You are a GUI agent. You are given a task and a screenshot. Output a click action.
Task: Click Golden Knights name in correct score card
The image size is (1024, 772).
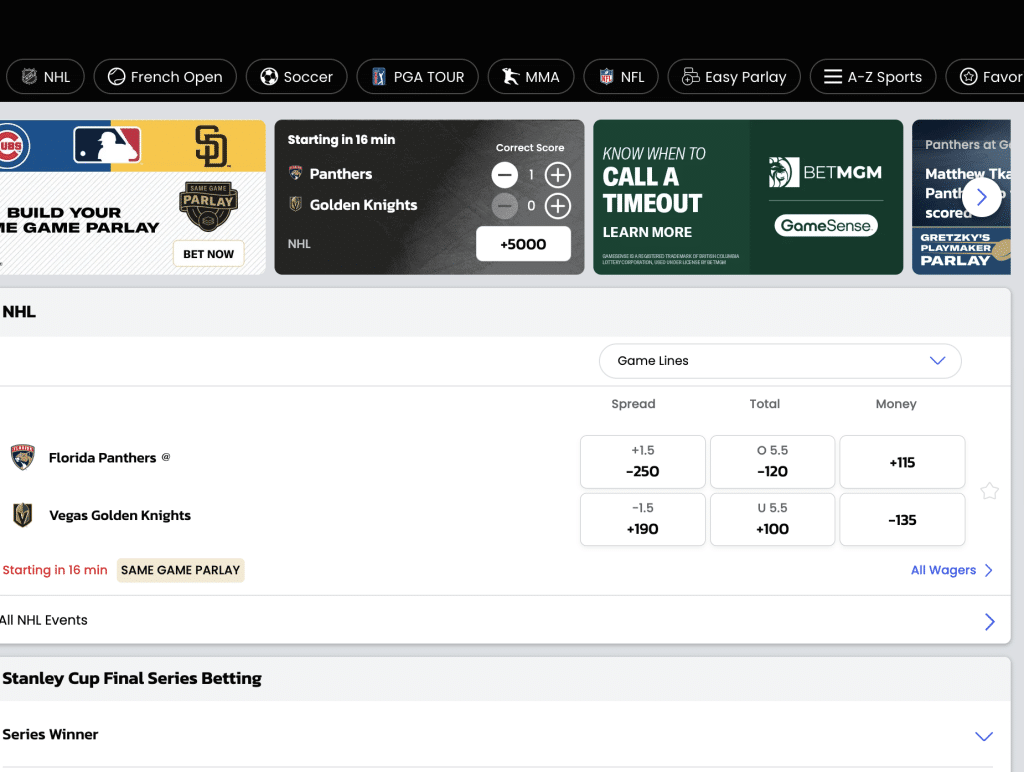(x=364, y=205)
